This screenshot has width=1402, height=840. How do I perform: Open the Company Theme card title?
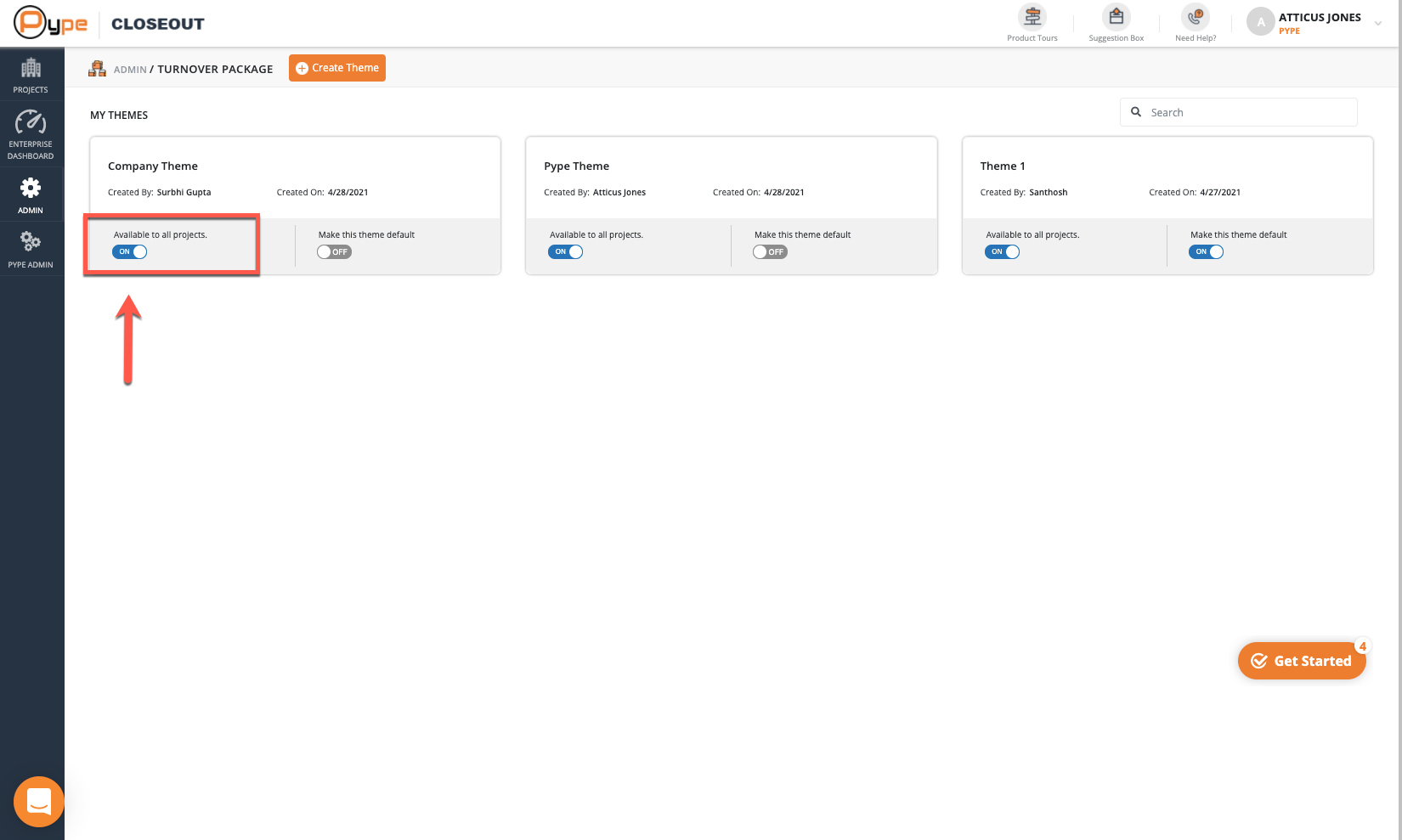pos(153,166)
